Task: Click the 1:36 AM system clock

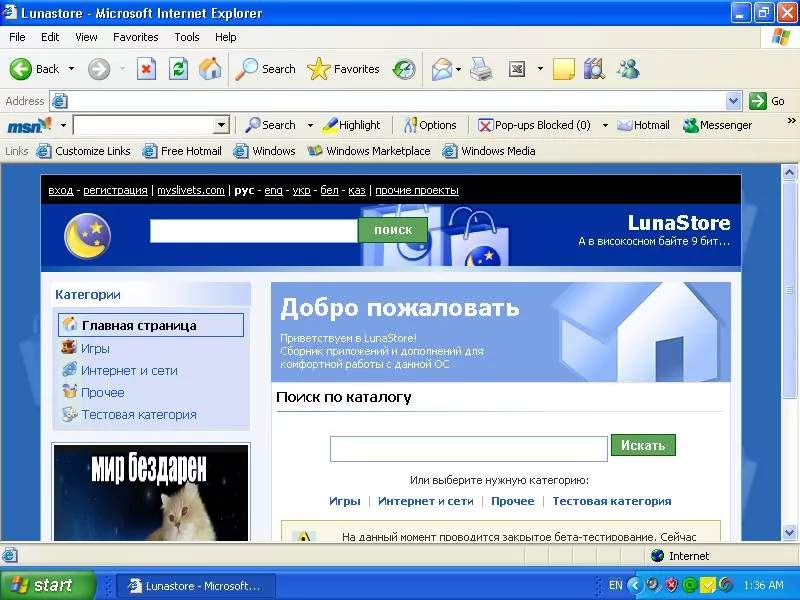Action: pos(763,585)
